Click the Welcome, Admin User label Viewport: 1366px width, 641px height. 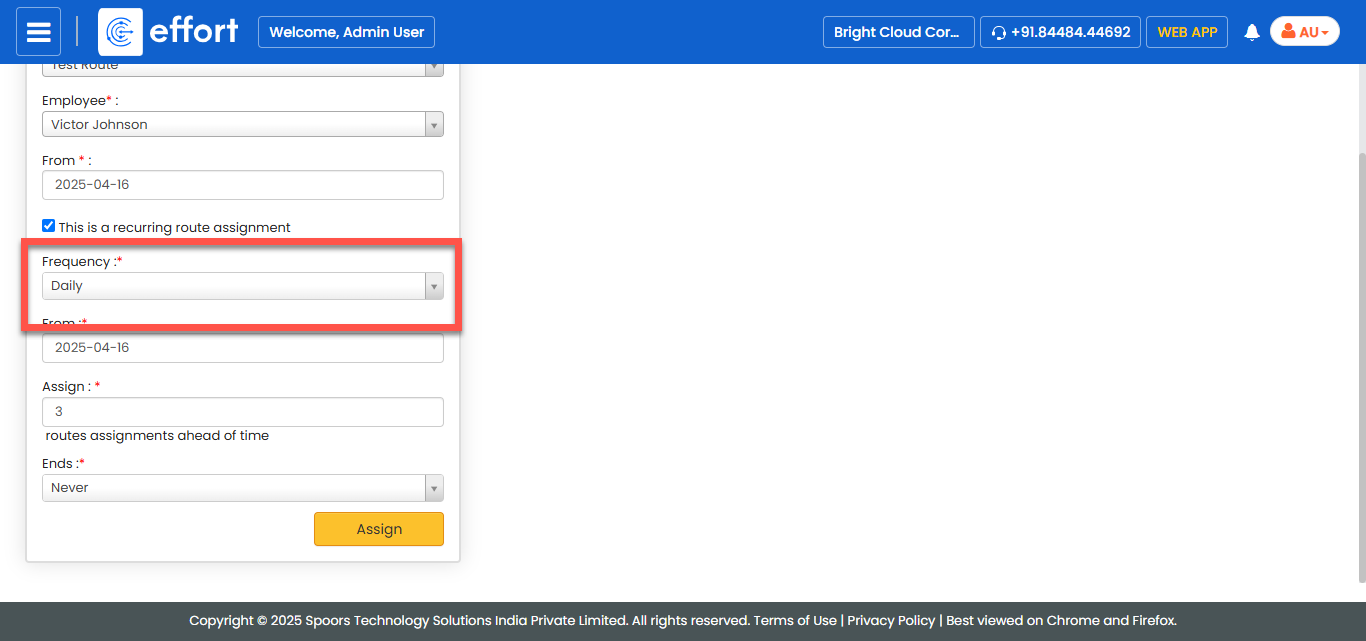click(x=346, y=32)
